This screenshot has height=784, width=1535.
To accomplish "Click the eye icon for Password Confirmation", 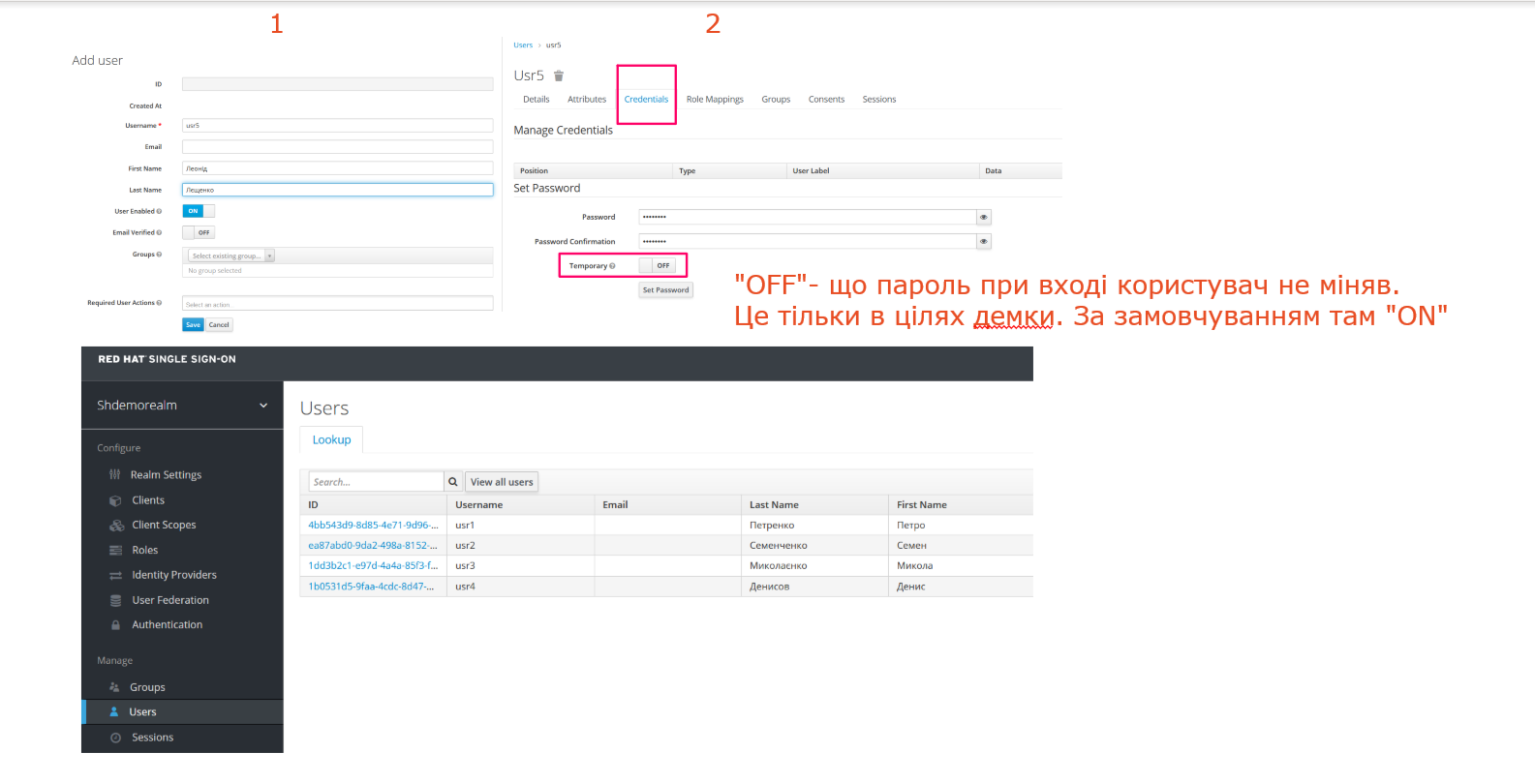I will coord(984,242).
